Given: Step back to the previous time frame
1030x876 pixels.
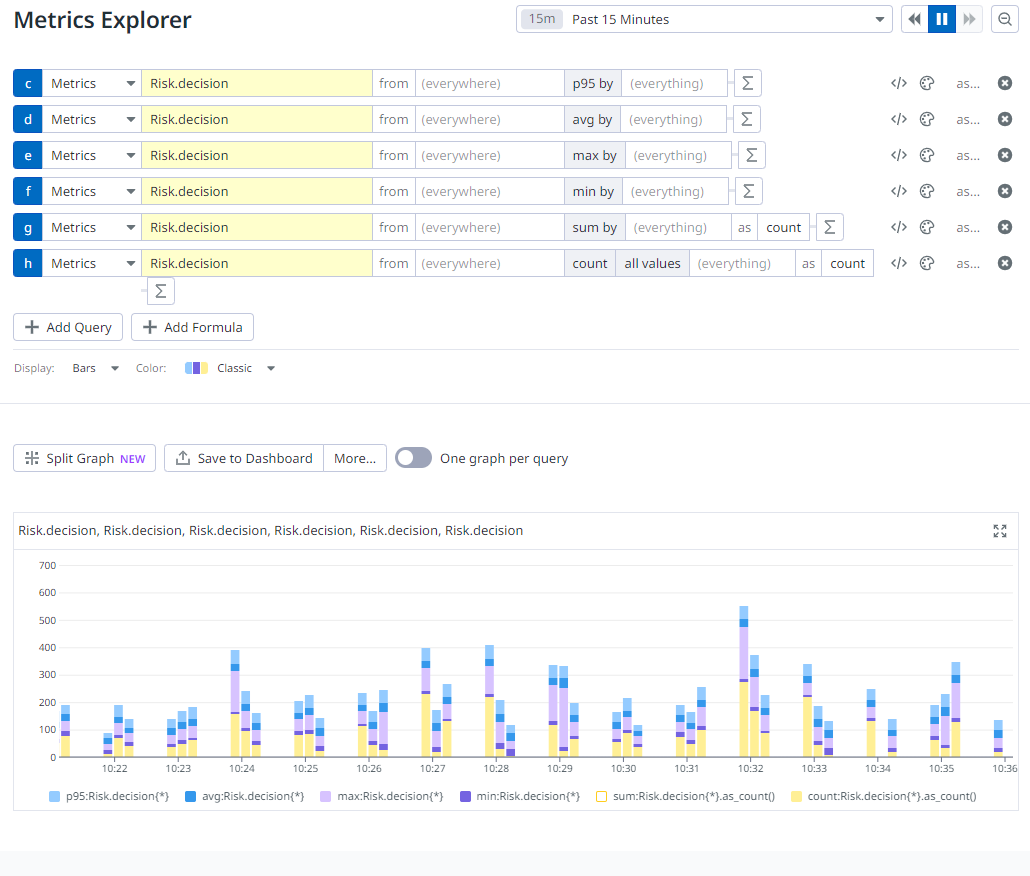Looking at the screenshot, I should [914, 19].
